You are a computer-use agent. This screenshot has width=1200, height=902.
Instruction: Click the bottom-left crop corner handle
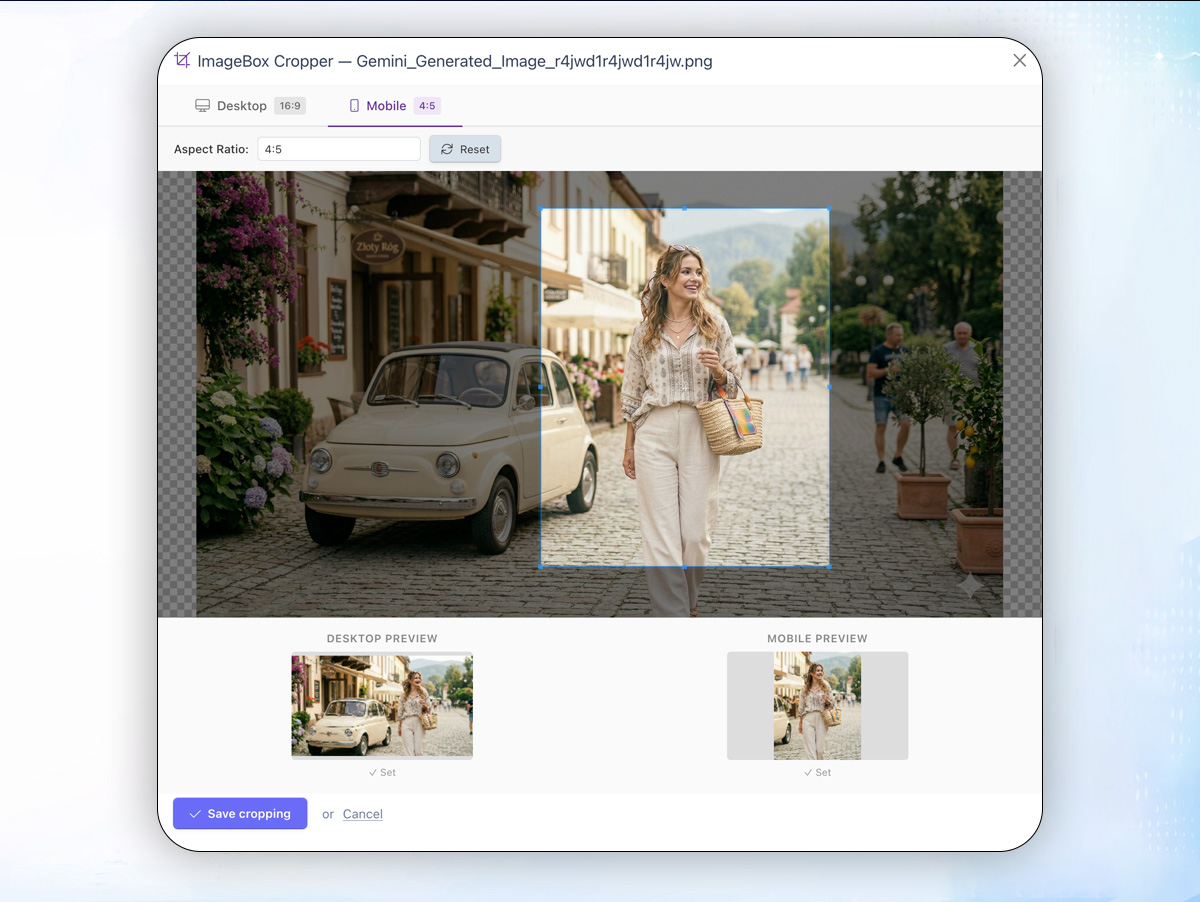click(x=541, y=567)
